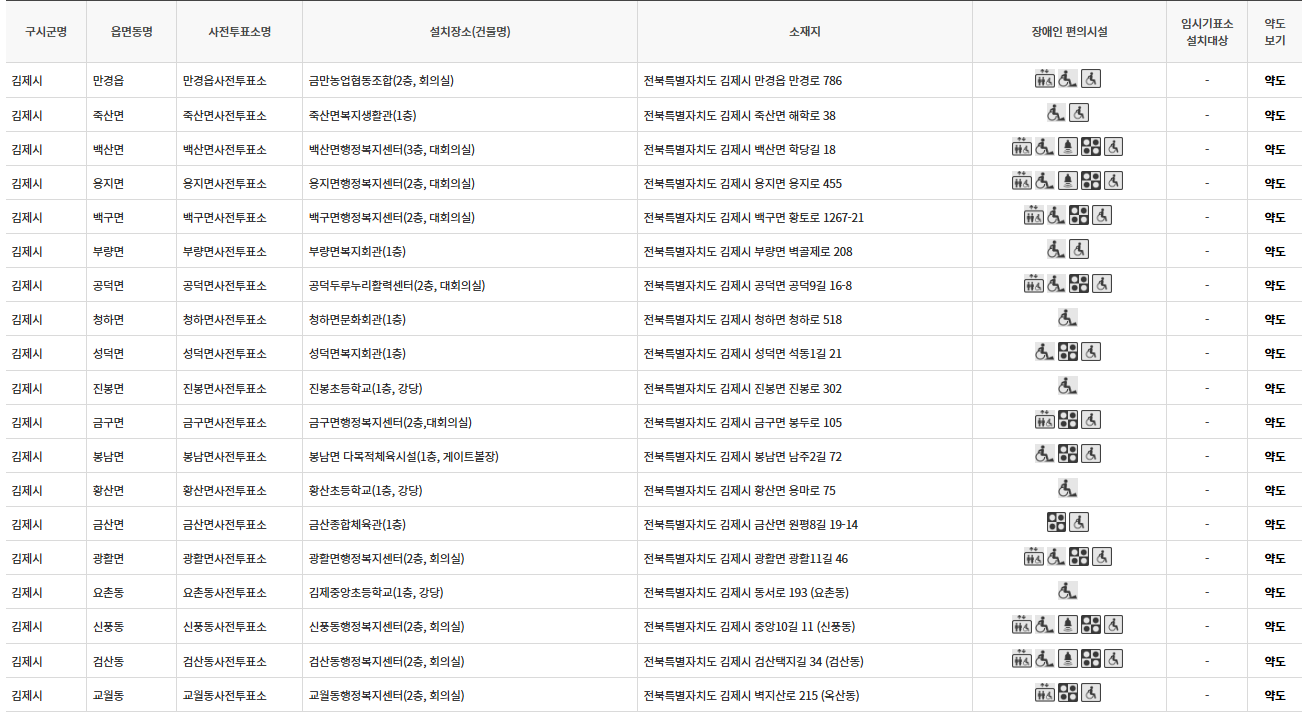Viewport: 1305px width, 712px height.
Task: Click the elevator icon for 교월동사전투표소
Action: click(x=1044, y=693)
